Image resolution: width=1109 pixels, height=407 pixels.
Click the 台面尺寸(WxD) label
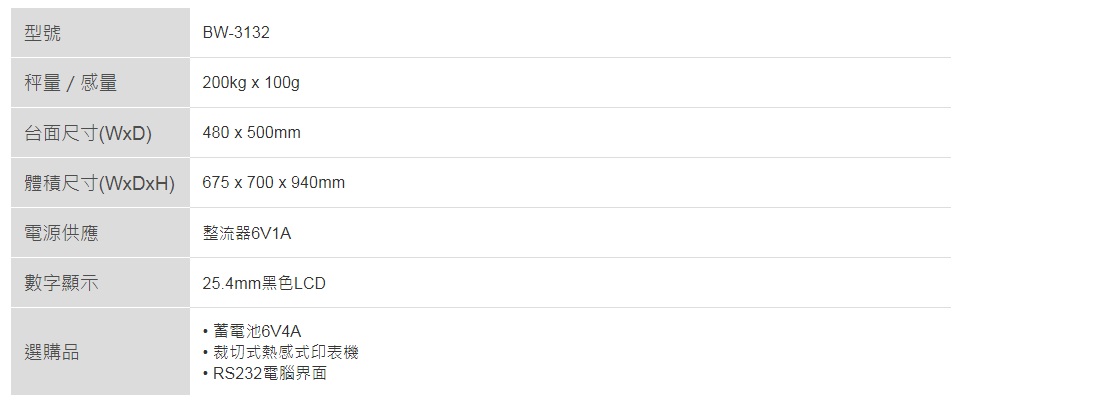point(88,133)
